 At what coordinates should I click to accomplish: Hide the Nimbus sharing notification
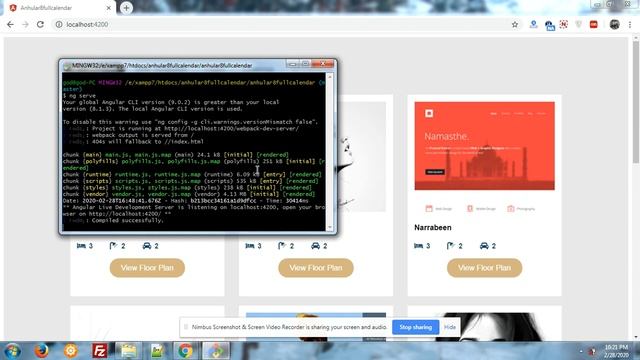[450, 327]
